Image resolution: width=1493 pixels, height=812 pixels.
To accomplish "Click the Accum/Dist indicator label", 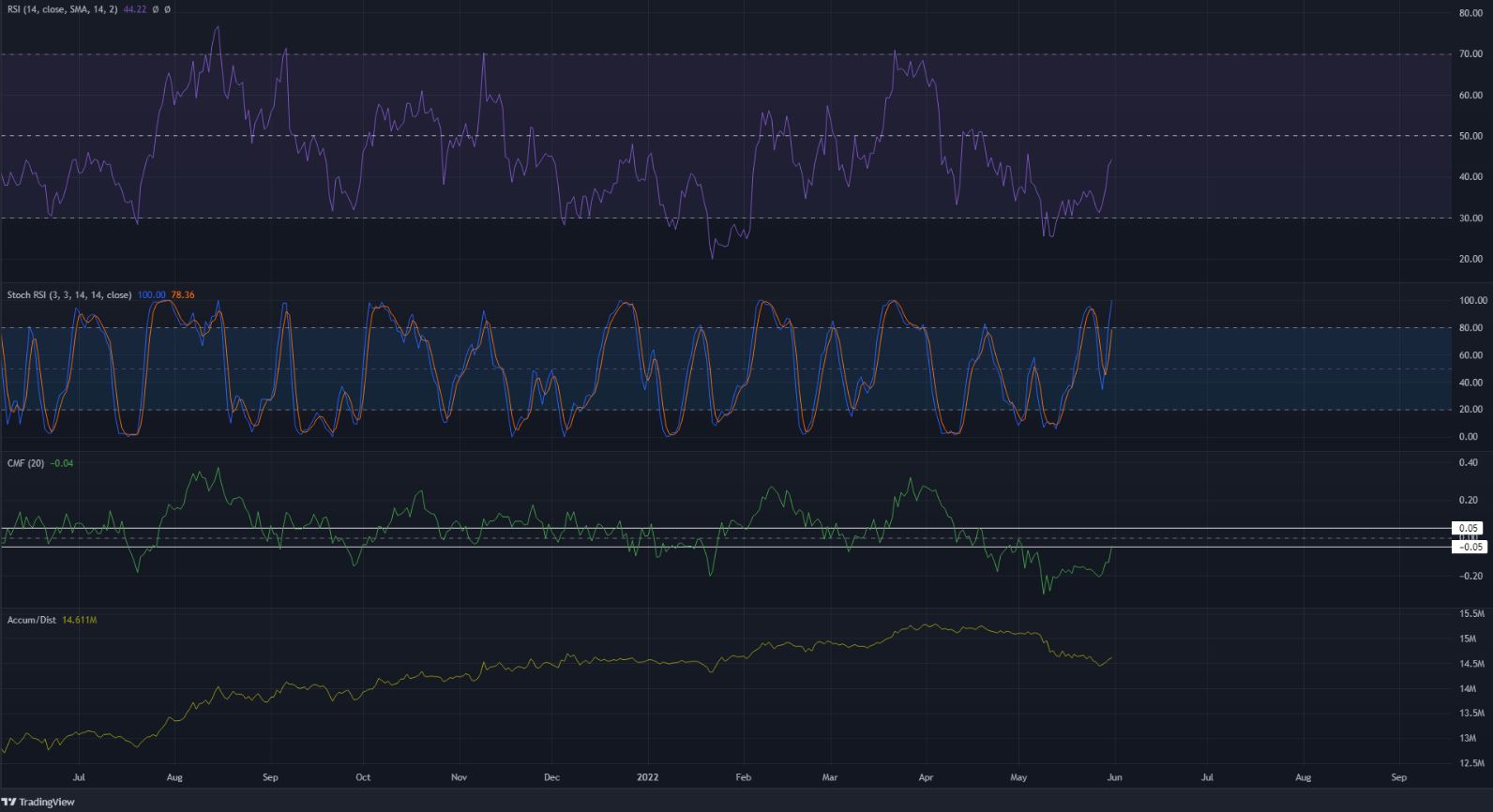I will coord(32,621).
